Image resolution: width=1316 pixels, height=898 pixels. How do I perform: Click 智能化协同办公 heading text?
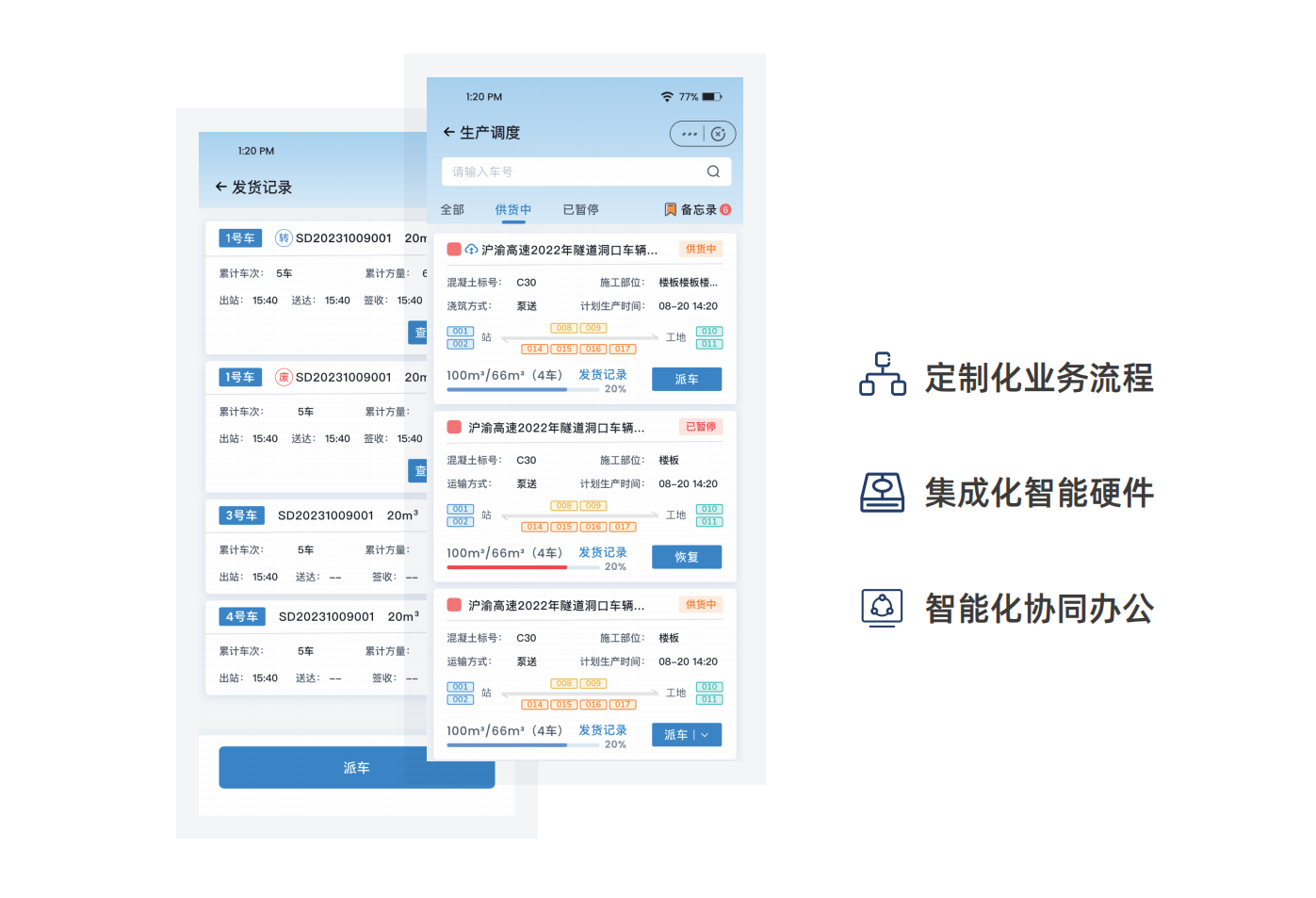tap(1039, 609)
